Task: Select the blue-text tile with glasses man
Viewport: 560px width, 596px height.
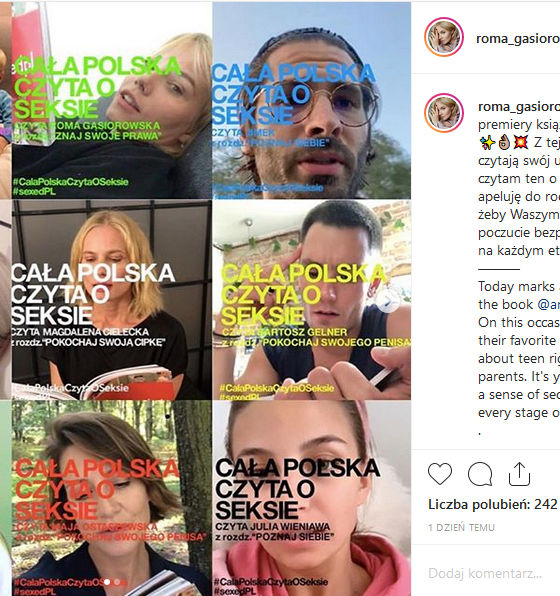Action: point(312,100)
